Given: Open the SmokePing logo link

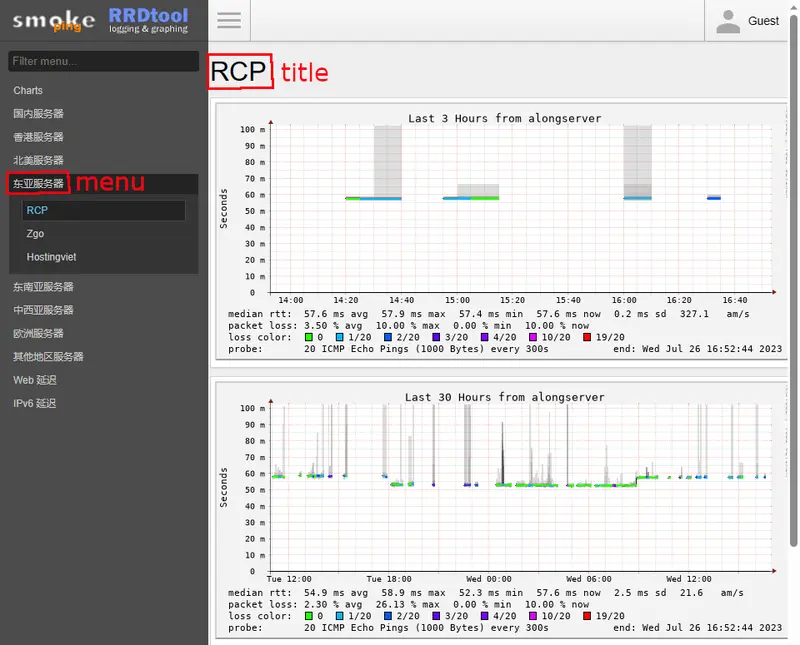Looking at the screenshot, I should 52,20.
